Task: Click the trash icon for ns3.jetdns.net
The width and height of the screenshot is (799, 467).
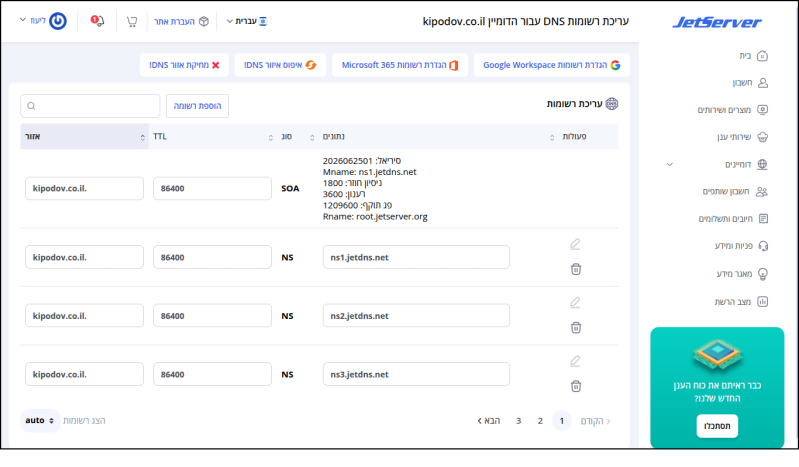Action: pyautogui.click(x=576, y=386)
